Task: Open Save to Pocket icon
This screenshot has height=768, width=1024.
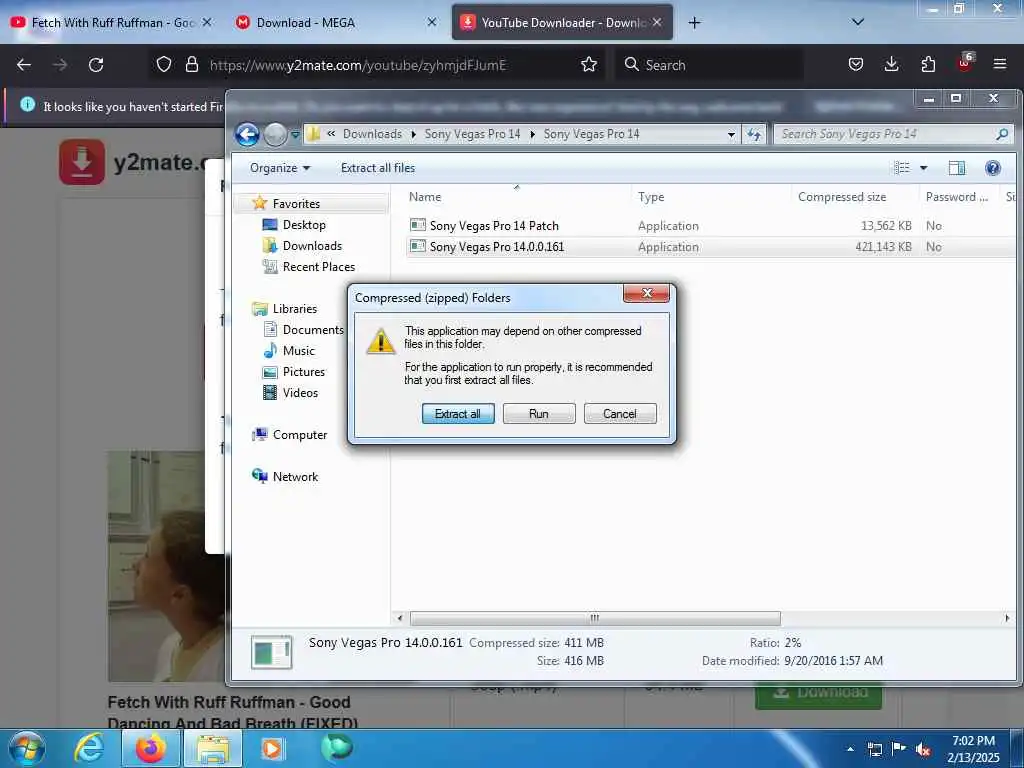Action: tap(856, 65)
